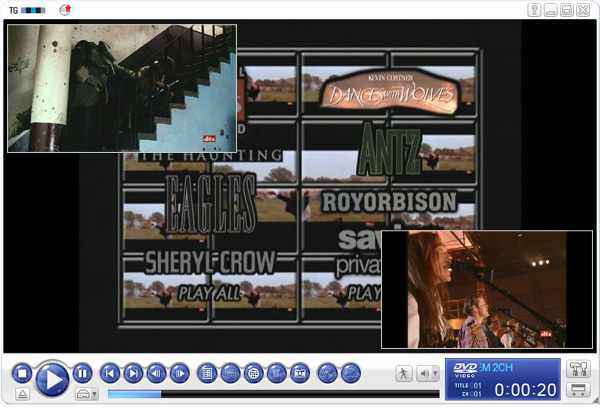Click the walking figure icon button
Screen dimensions: 600x409
[404, 373]
